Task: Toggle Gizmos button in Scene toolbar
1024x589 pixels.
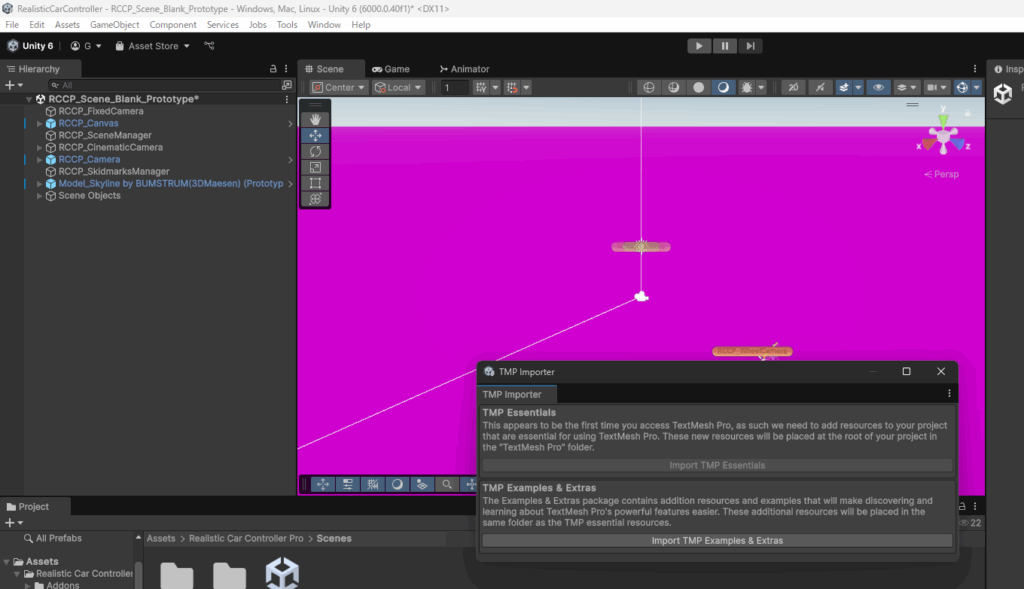Action: pyautogui.click(x=962, y=88)
